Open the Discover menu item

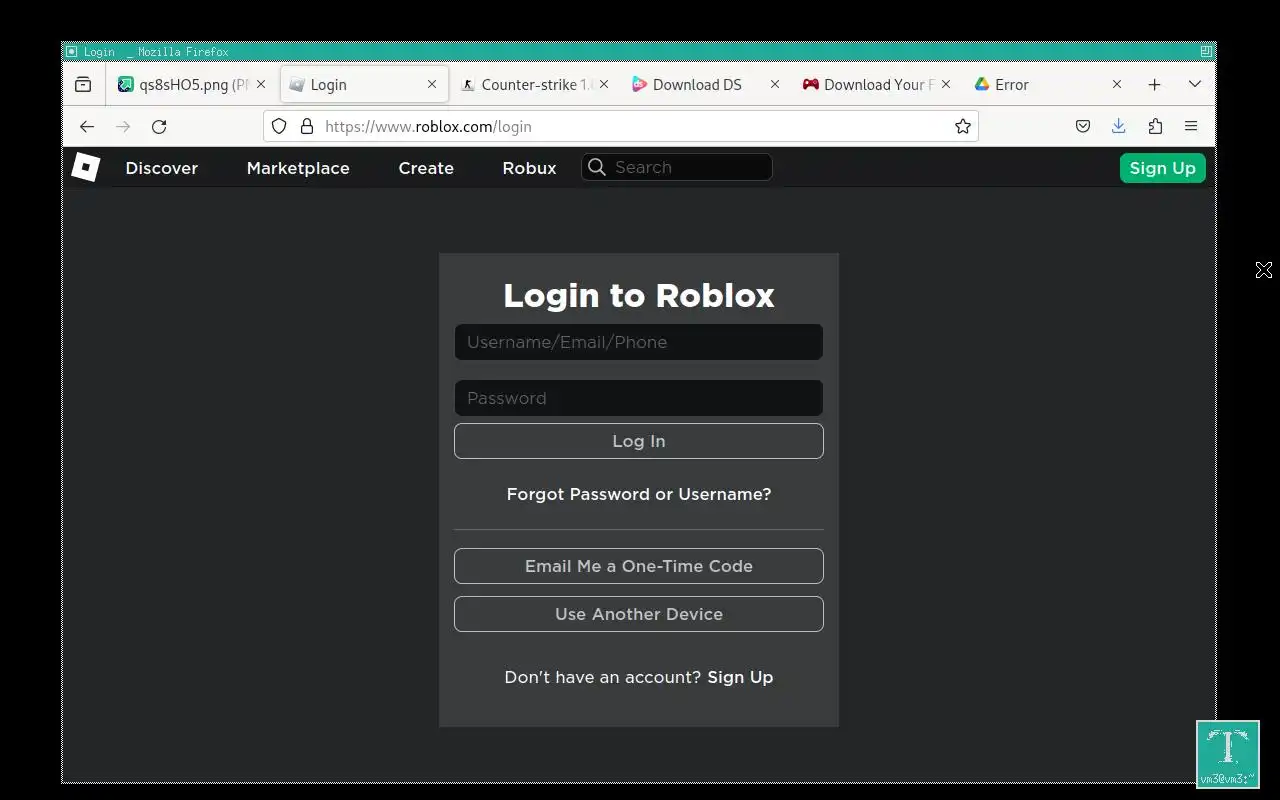[x=162, y=168]
